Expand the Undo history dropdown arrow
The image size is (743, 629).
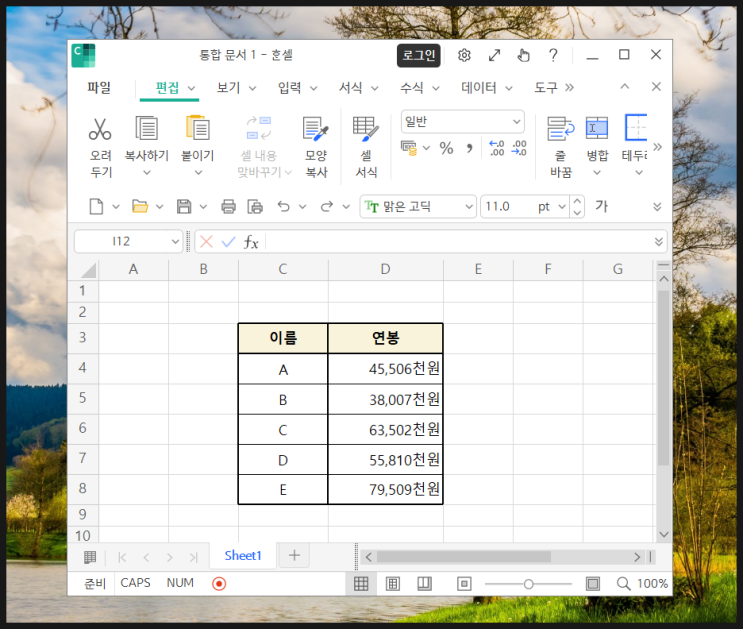click(303, 207)
